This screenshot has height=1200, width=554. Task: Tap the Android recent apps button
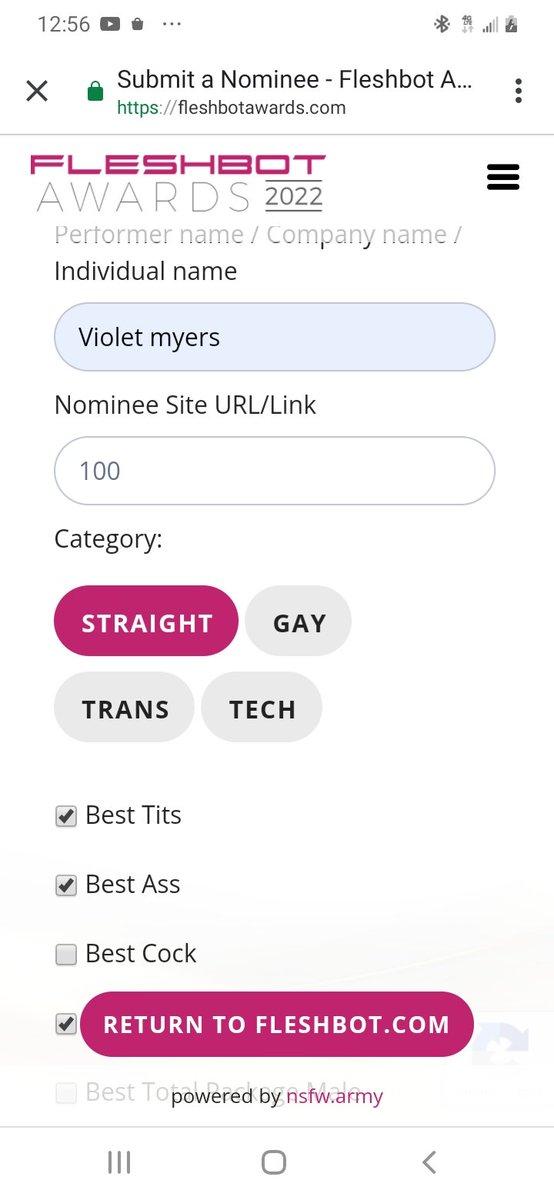pos(119,1162)
